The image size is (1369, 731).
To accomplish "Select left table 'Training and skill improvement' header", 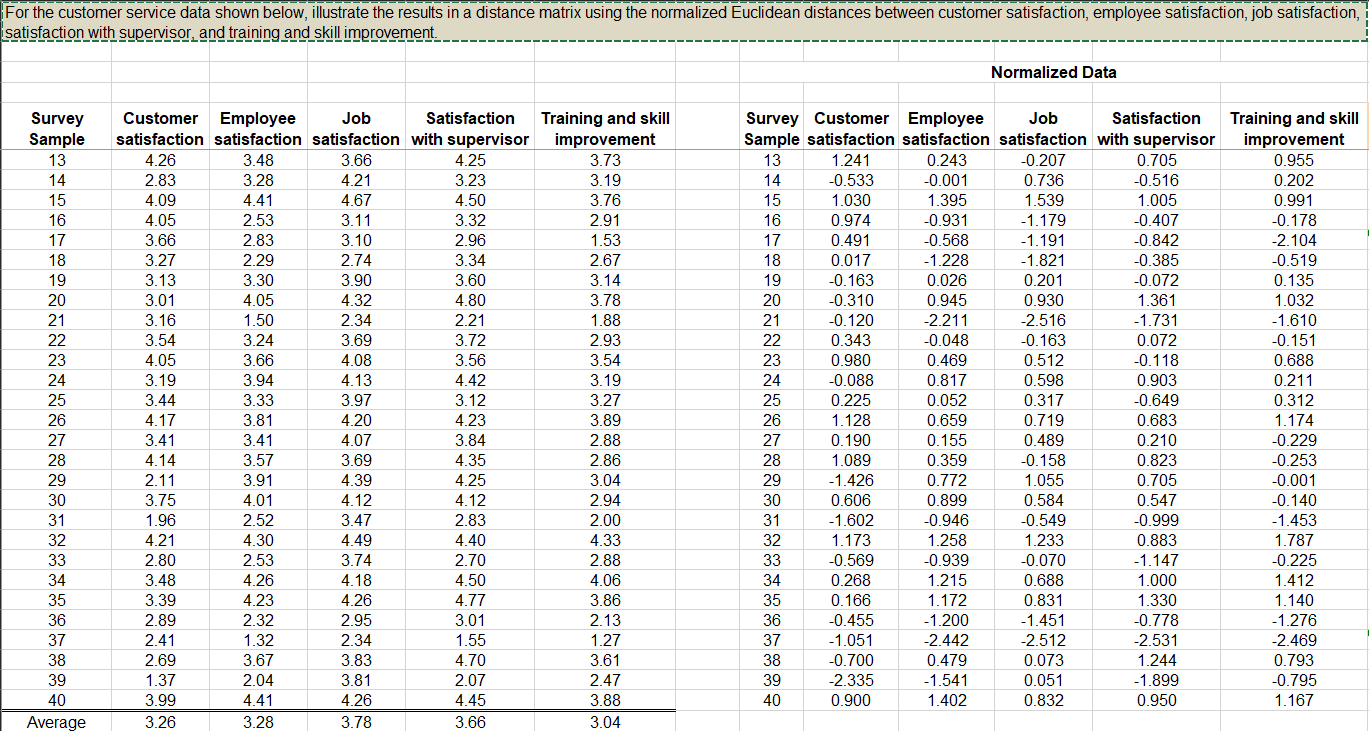I will click(605, 129).
